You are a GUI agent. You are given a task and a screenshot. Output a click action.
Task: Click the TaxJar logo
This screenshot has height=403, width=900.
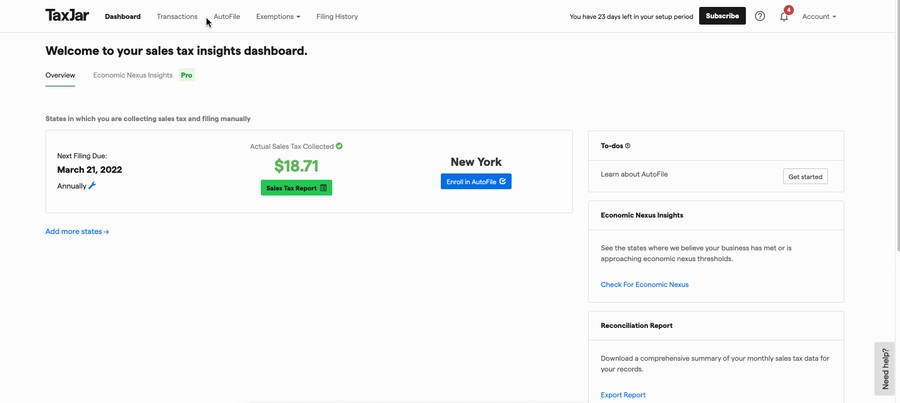66,16
